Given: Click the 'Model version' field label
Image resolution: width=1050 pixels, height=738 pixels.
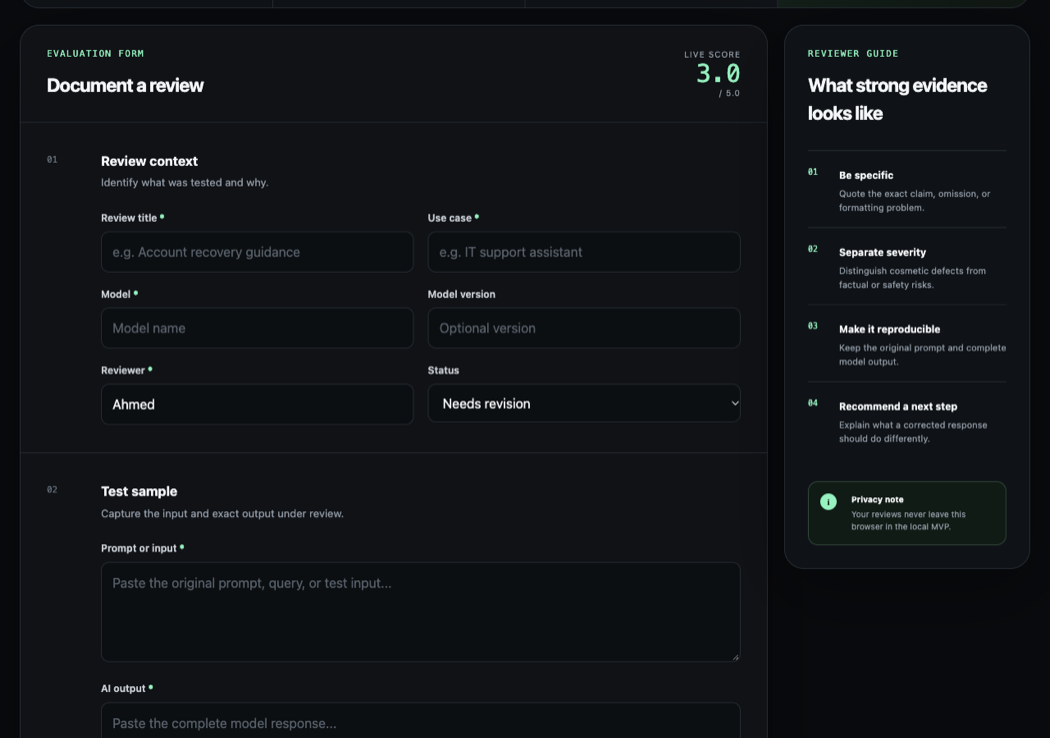Looking at the screenshot, I should pyautogui.click(x=461, y=295).
